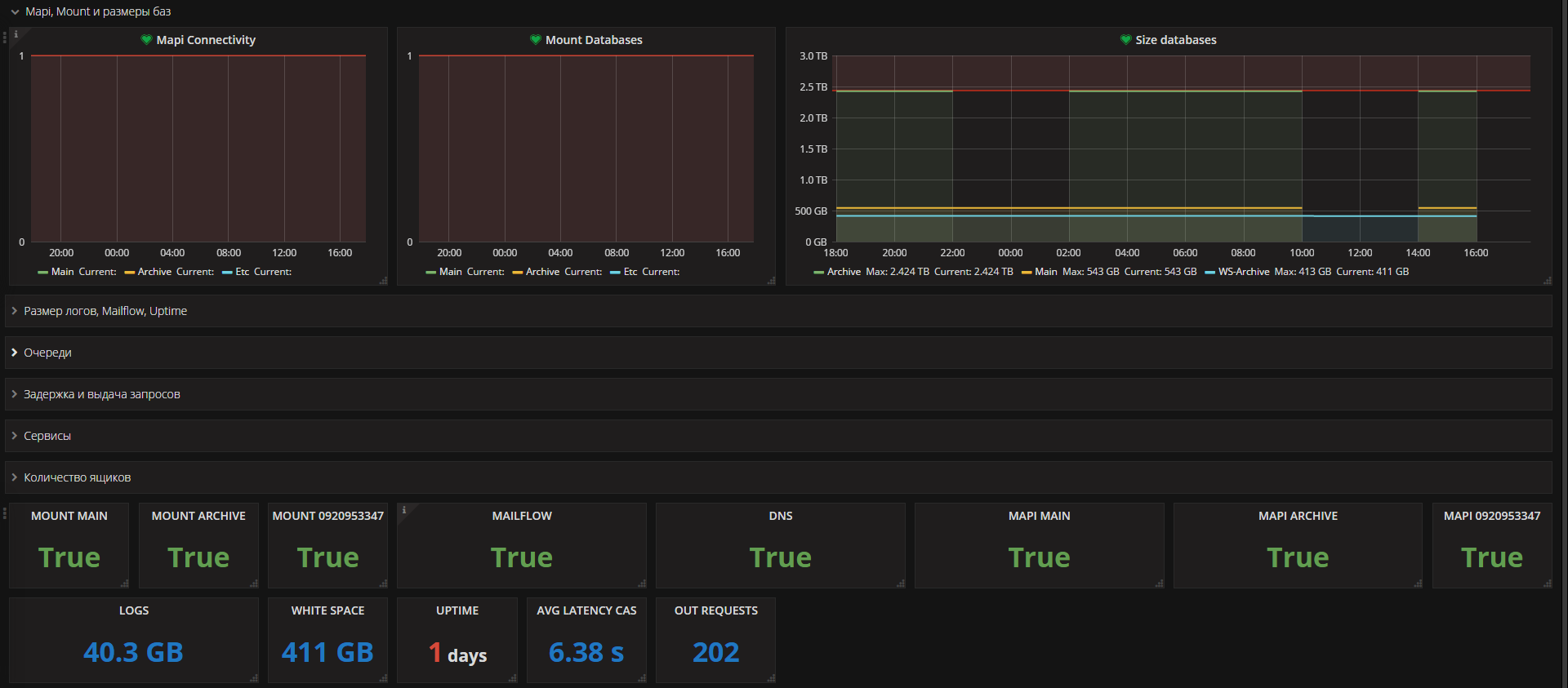
Task: Click info corner icon on Mapi Connectivity panel
Action: coord(16,34)
